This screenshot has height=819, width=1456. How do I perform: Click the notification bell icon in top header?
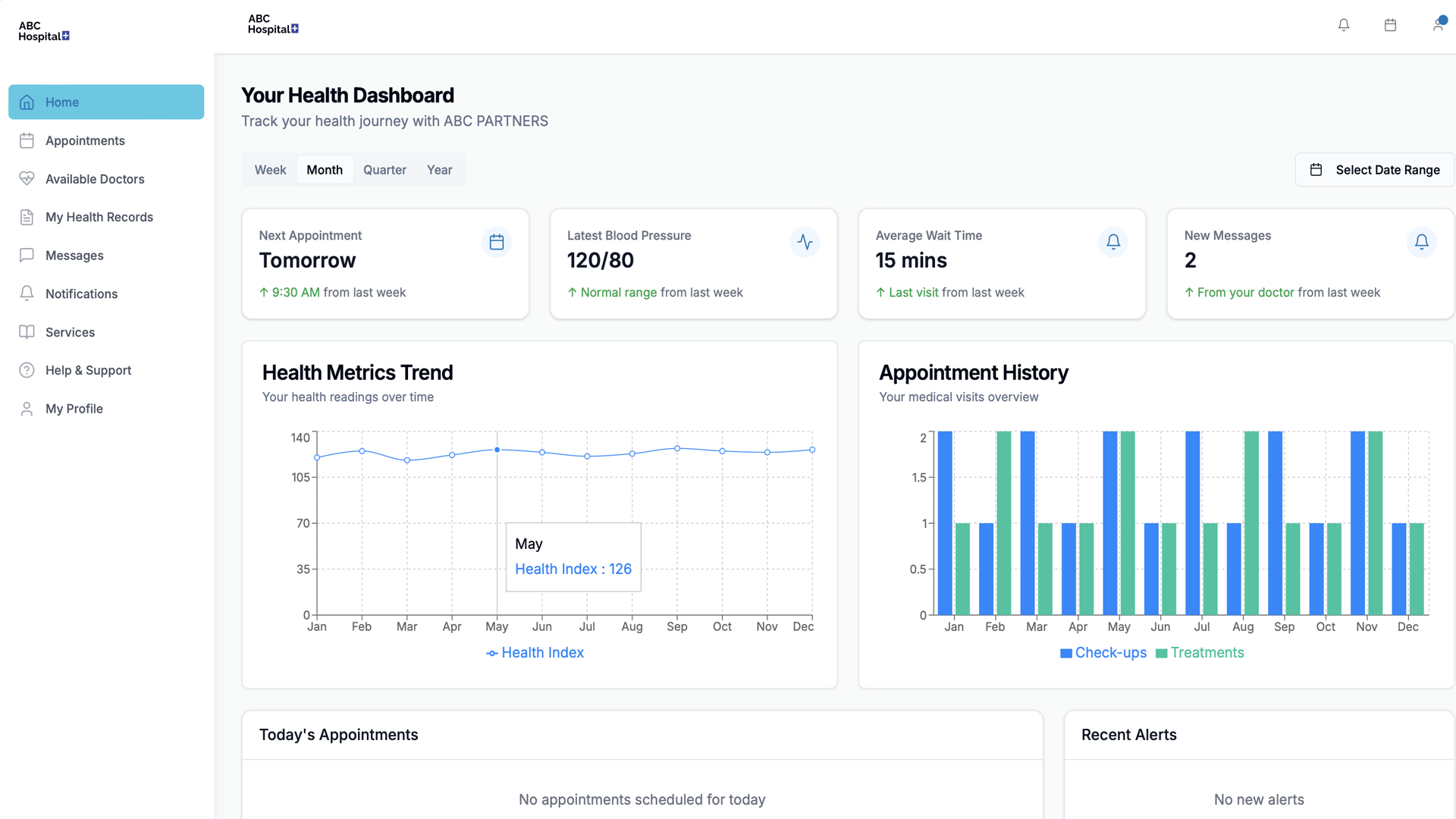(1343, 25)
